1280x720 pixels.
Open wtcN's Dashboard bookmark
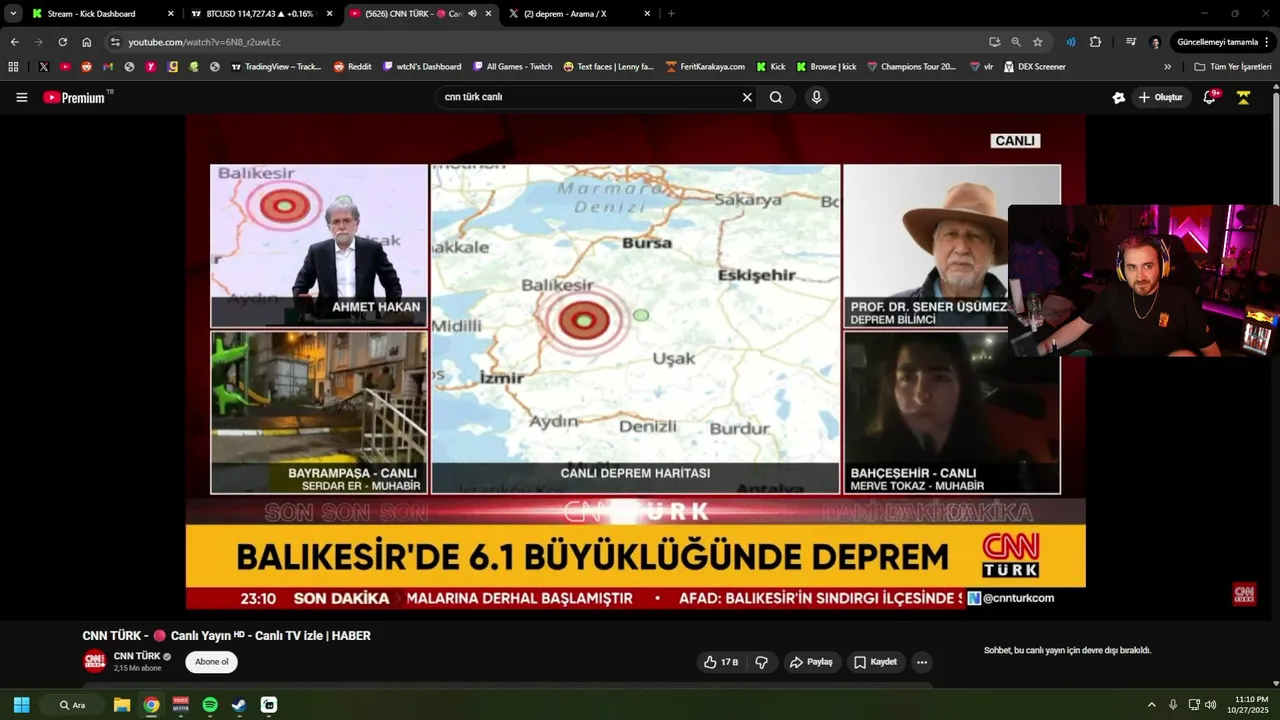click(422, 67)
